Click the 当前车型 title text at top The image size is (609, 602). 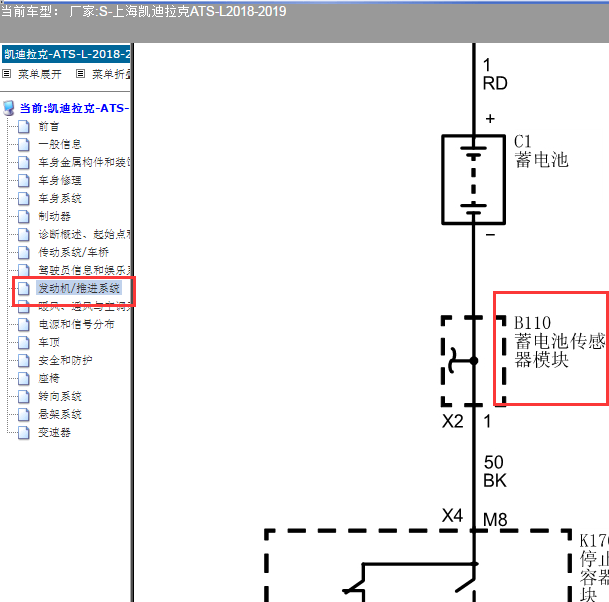pos(143,11)
